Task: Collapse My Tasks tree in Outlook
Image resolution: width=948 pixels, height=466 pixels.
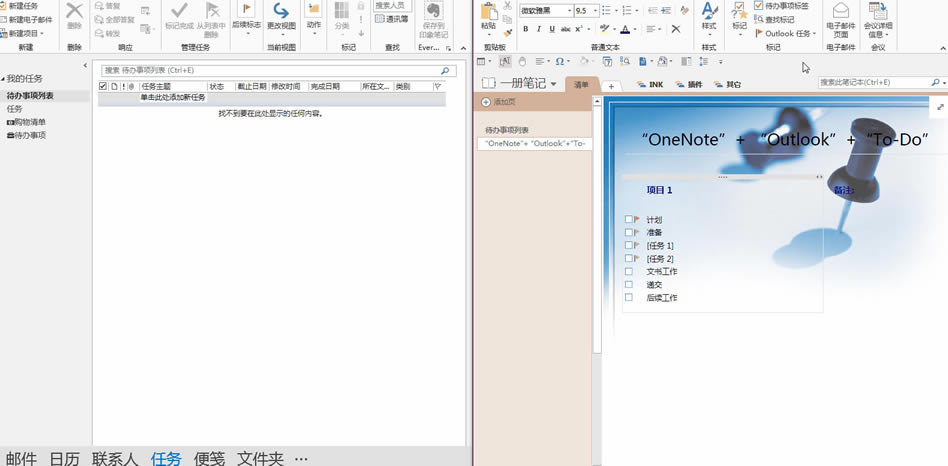Action: click(3, 79)
